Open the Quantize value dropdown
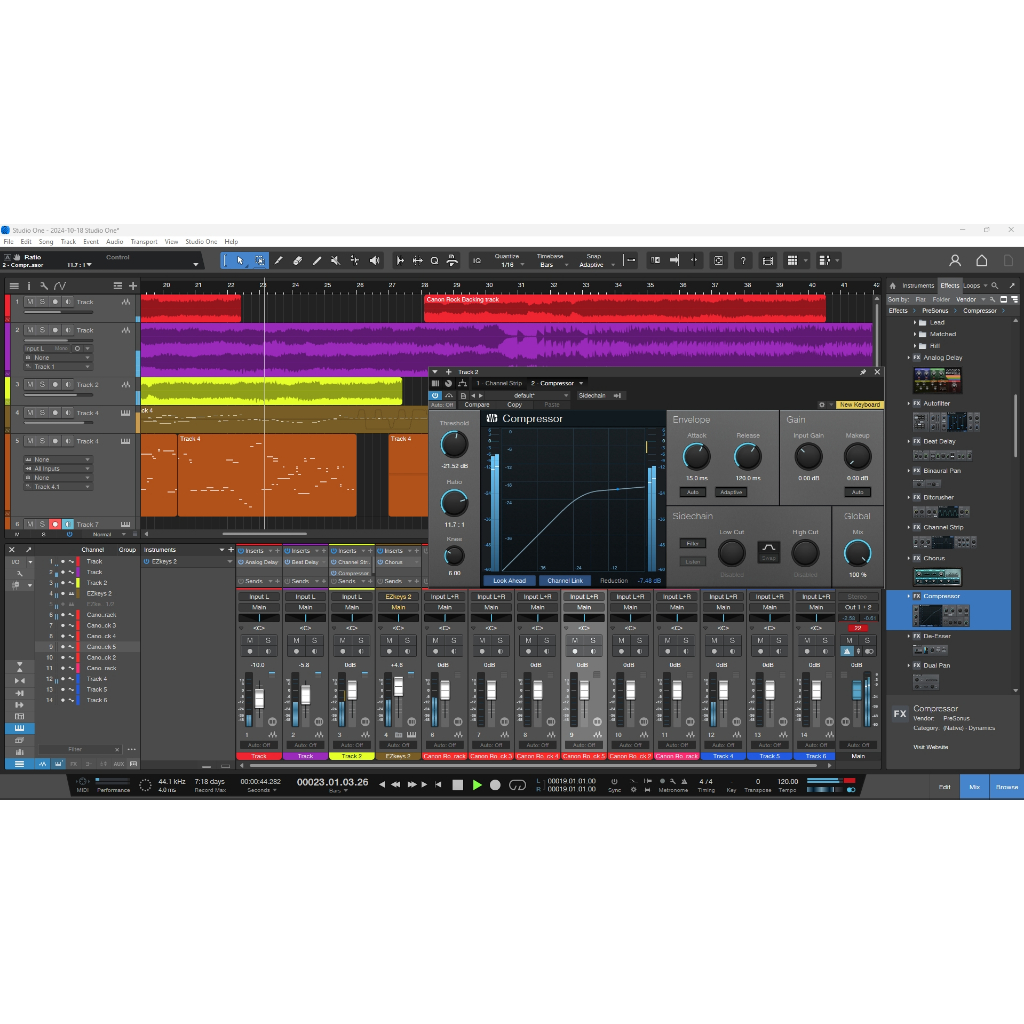The image size is (1024, 1024). (507, 265)
